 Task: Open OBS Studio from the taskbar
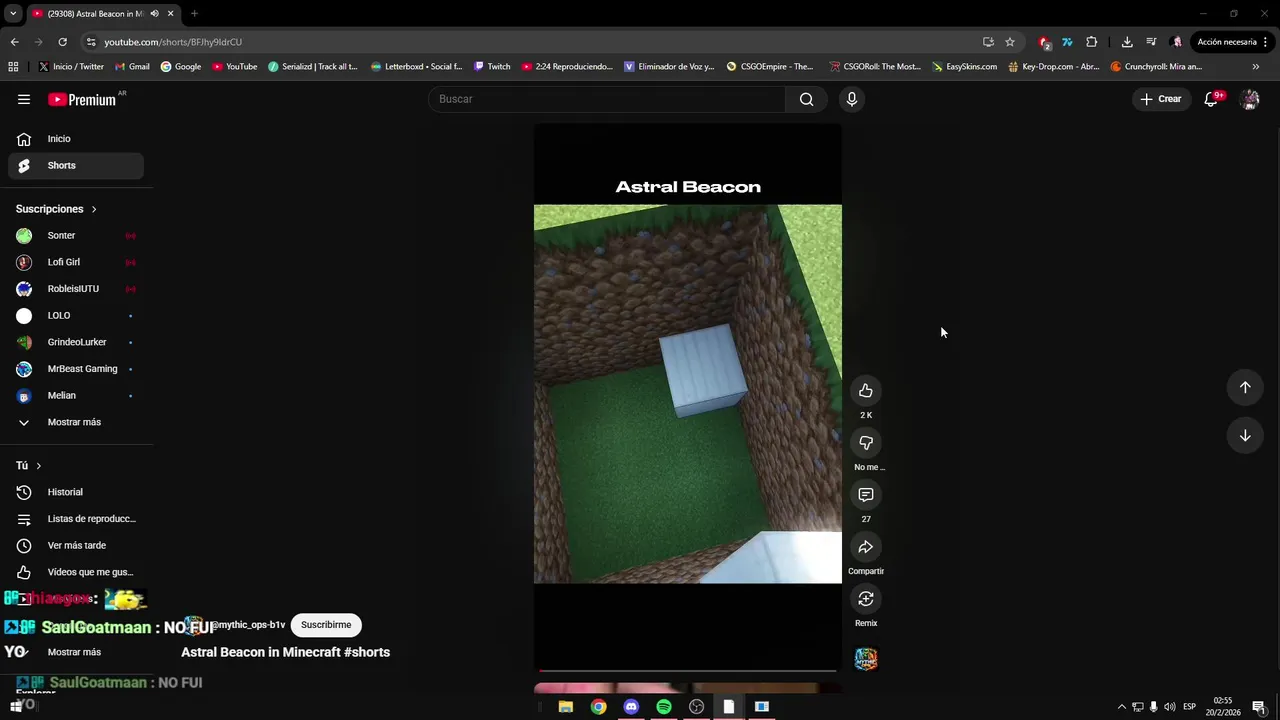click(697, 707)
